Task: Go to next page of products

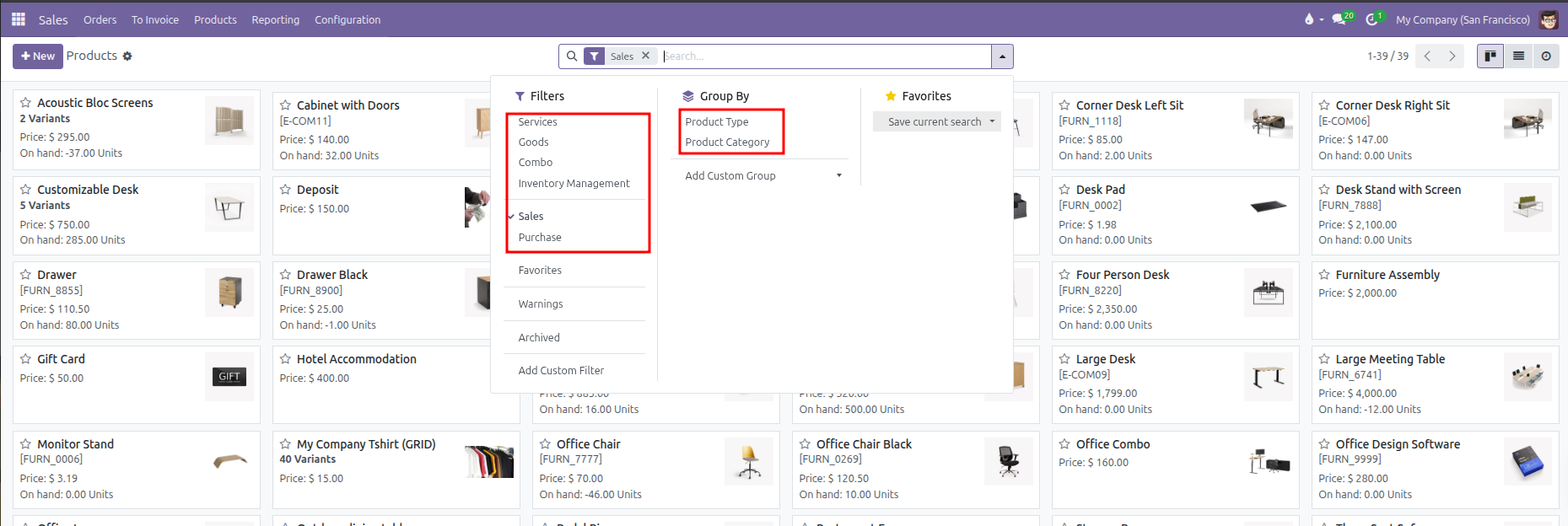Action: click(x=1452, y=56)
